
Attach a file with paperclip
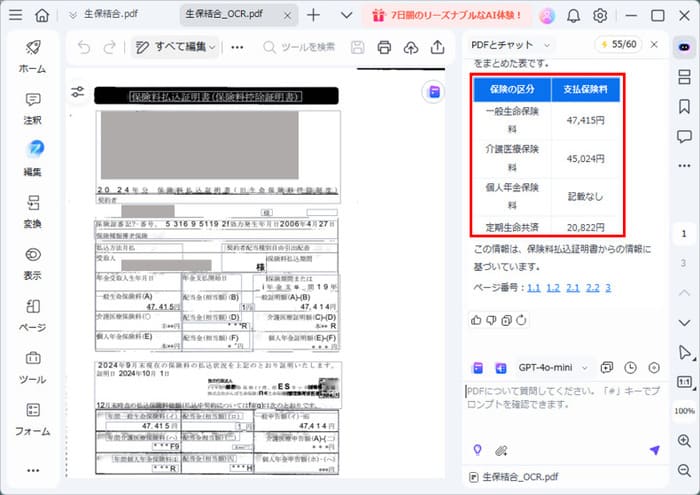point(501,451)
